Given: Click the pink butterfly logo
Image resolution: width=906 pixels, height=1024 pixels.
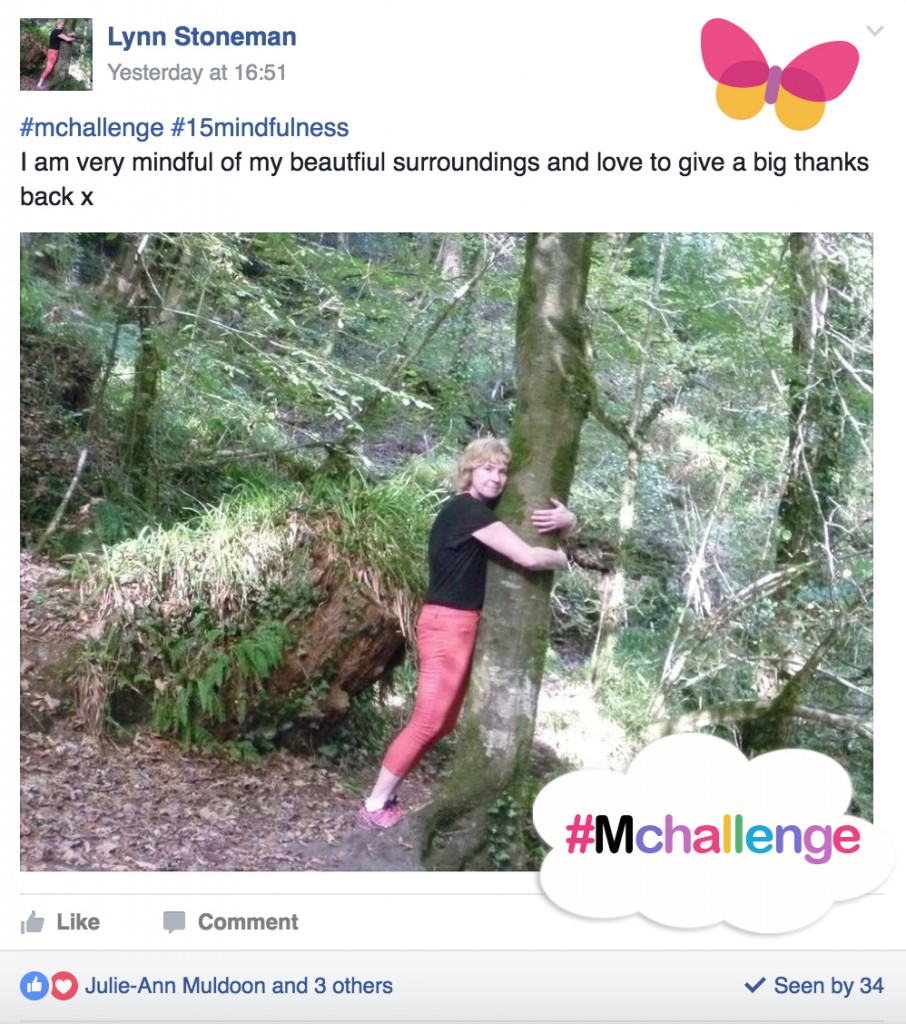Looking at the screenshot, I should (779, 74).
